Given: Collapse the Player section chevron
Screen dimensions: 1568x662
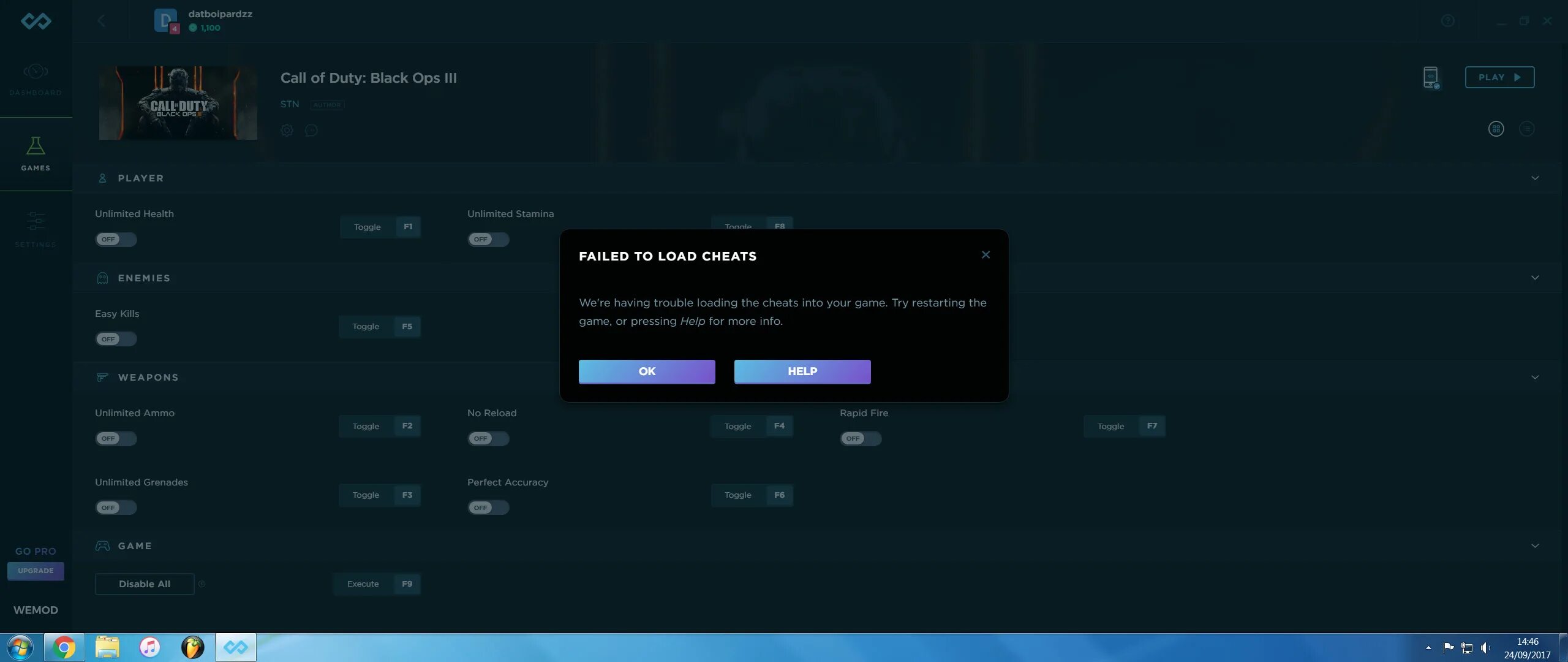Looking at the screenshot, I should (x=1535, y=178).
